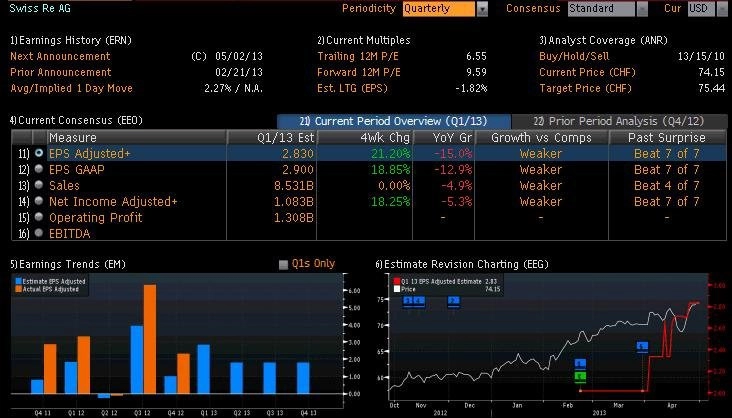
Task: Open Current Consensus (EEO)
Action: 76,120
